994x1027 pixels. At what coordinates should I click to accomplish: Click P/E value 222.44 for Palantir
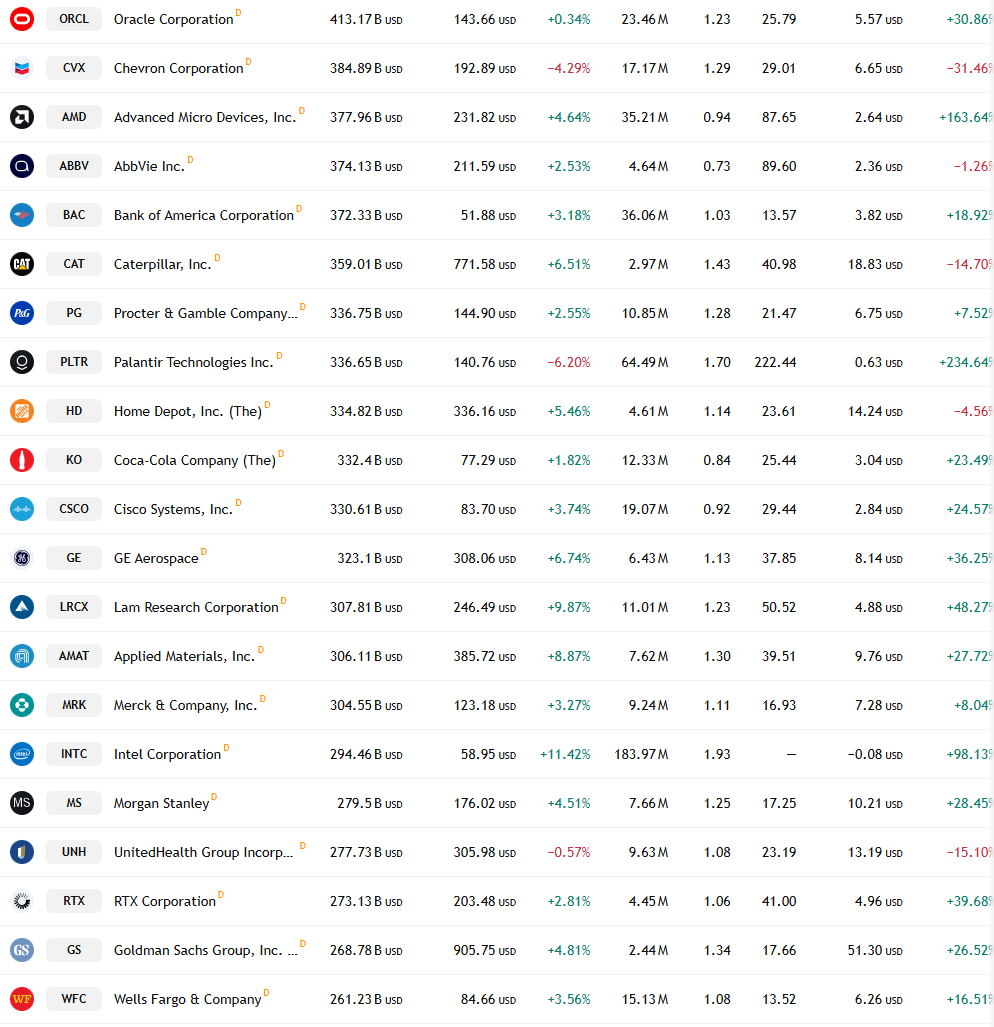pyautogui.click(x=775, y=363)
